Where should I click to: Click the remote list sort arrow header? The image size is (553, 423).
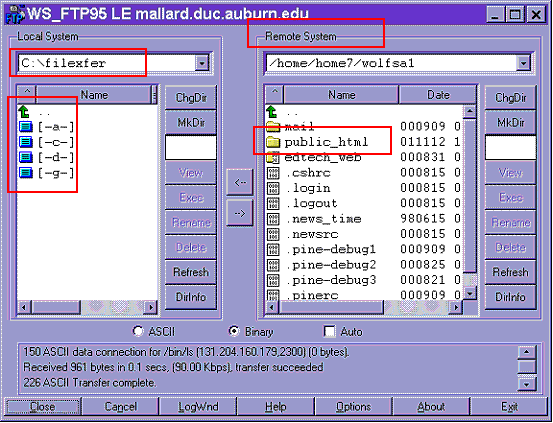(x=274, y=94)
